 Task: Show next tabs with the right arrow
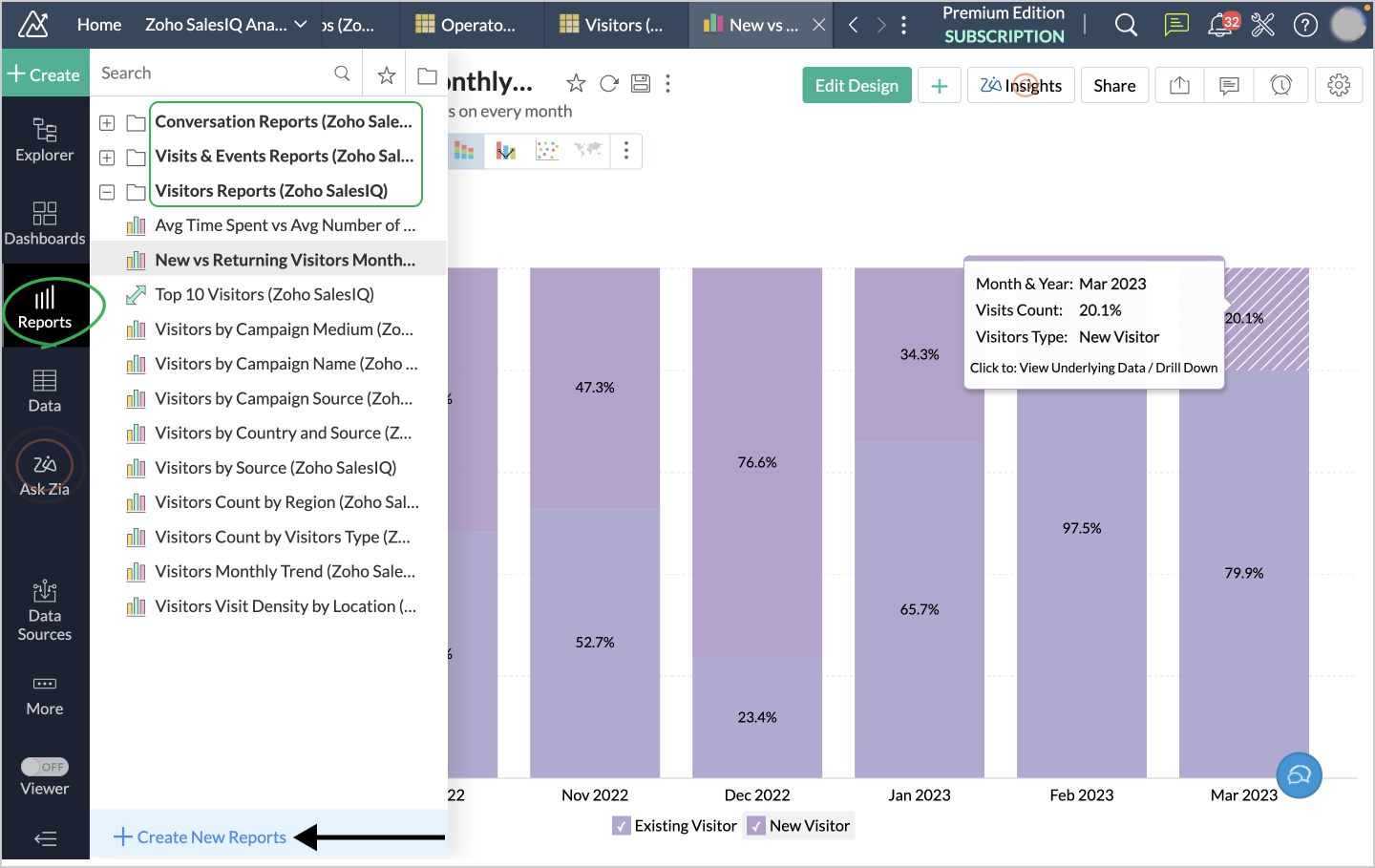881,25
